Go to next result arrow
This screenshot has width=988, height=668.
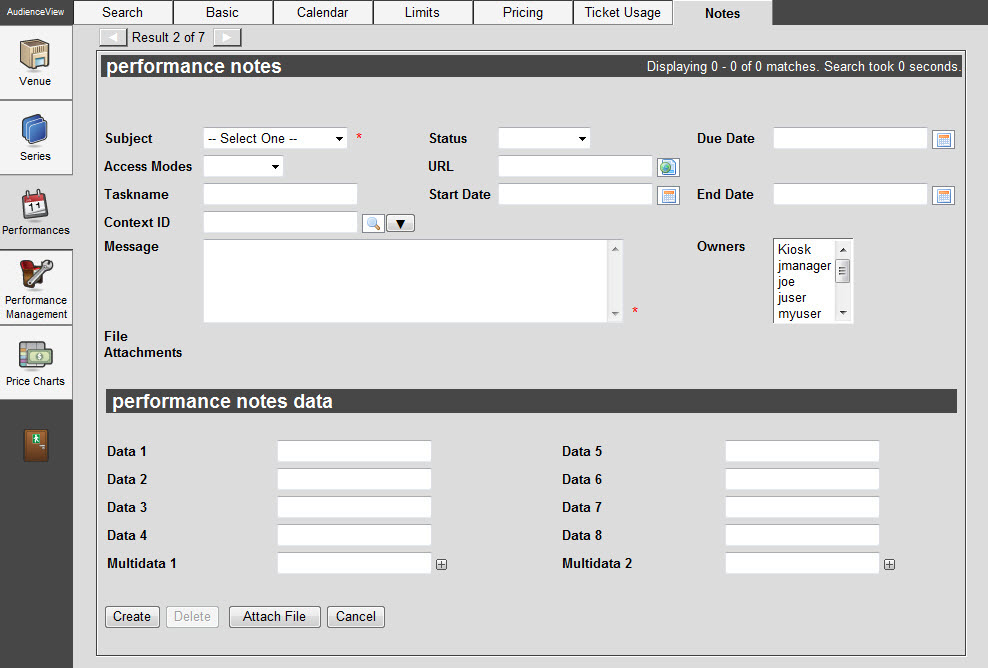227,37
